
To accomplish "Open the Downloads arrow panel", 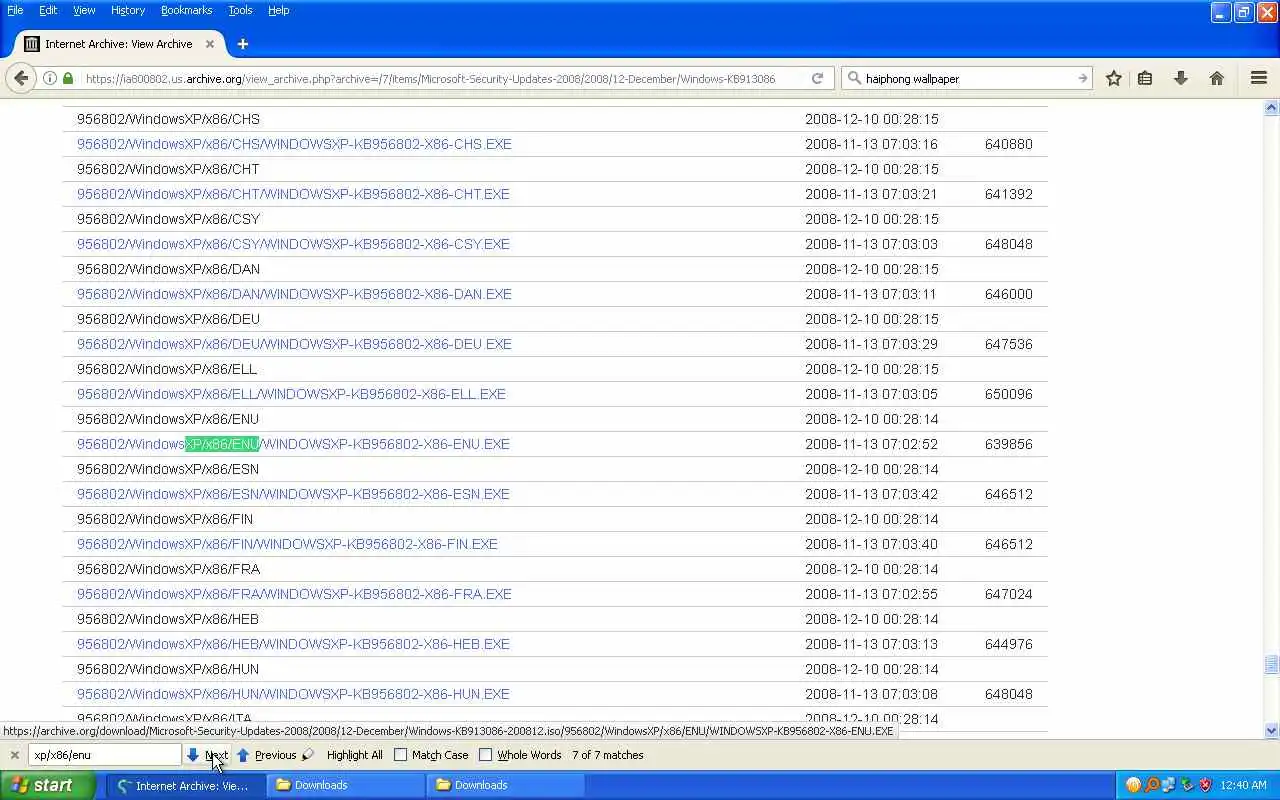I will [1180, 78].
